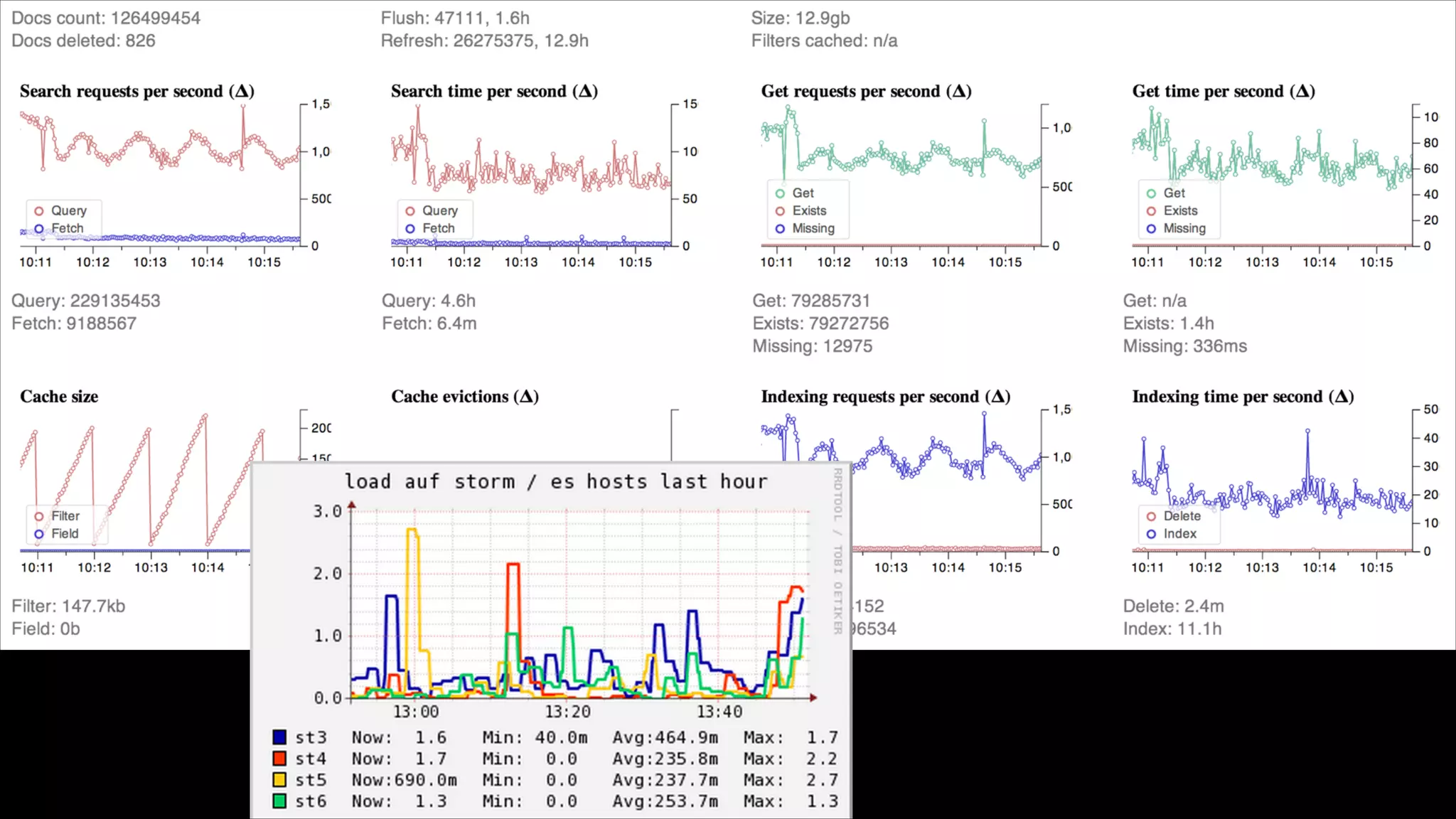Click the Get legend marker in Get requests chart

780,193
